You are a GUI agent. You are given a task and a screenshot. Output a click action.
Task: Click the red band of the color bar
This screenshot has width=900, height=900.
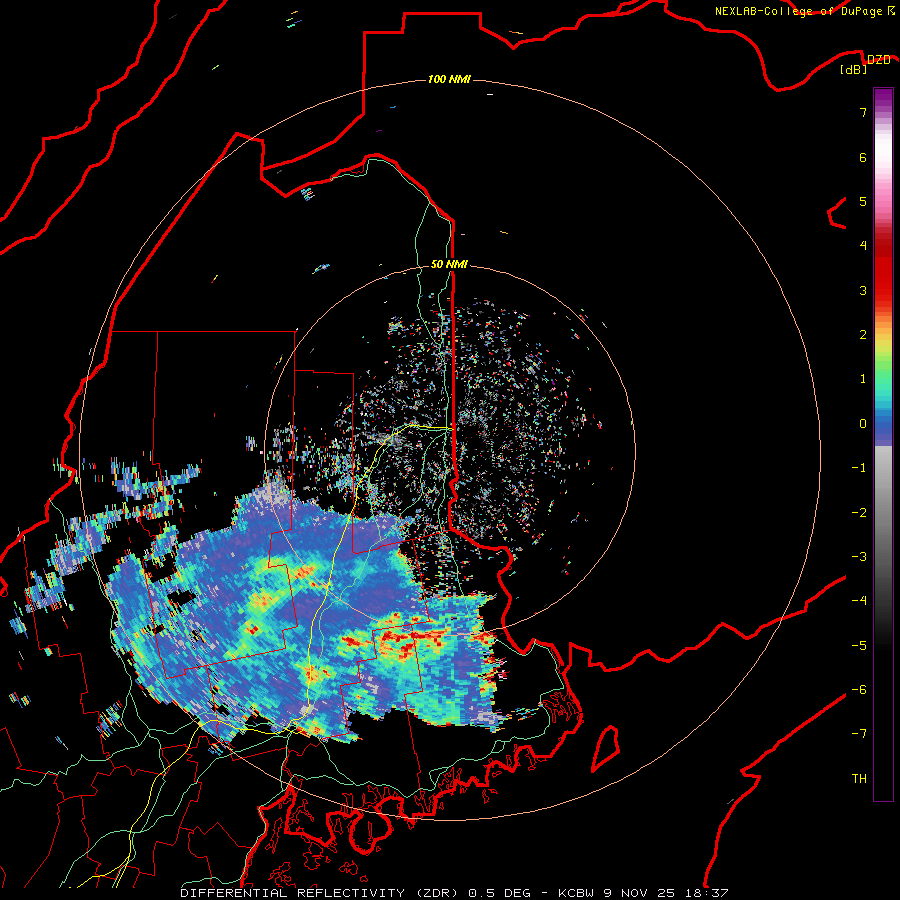coord(883,270)
